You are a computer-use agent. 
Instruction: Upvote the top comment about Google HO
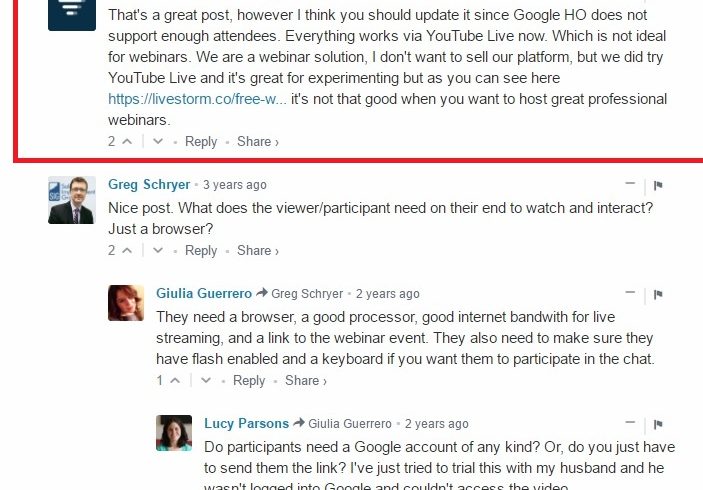[127, 142]
